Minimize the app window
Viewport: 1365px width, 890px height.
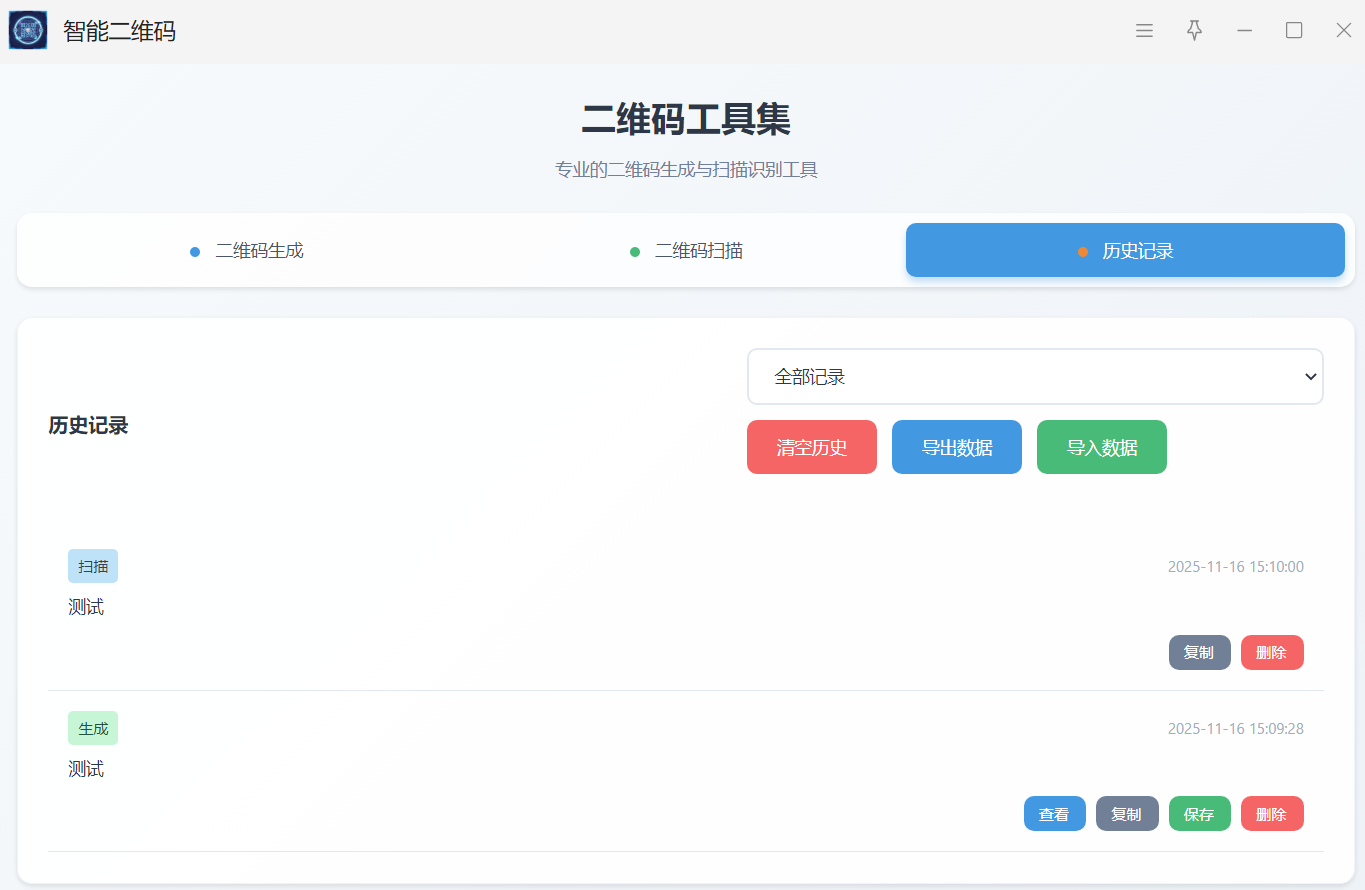pyautogui.click(x=1244, y=31)
